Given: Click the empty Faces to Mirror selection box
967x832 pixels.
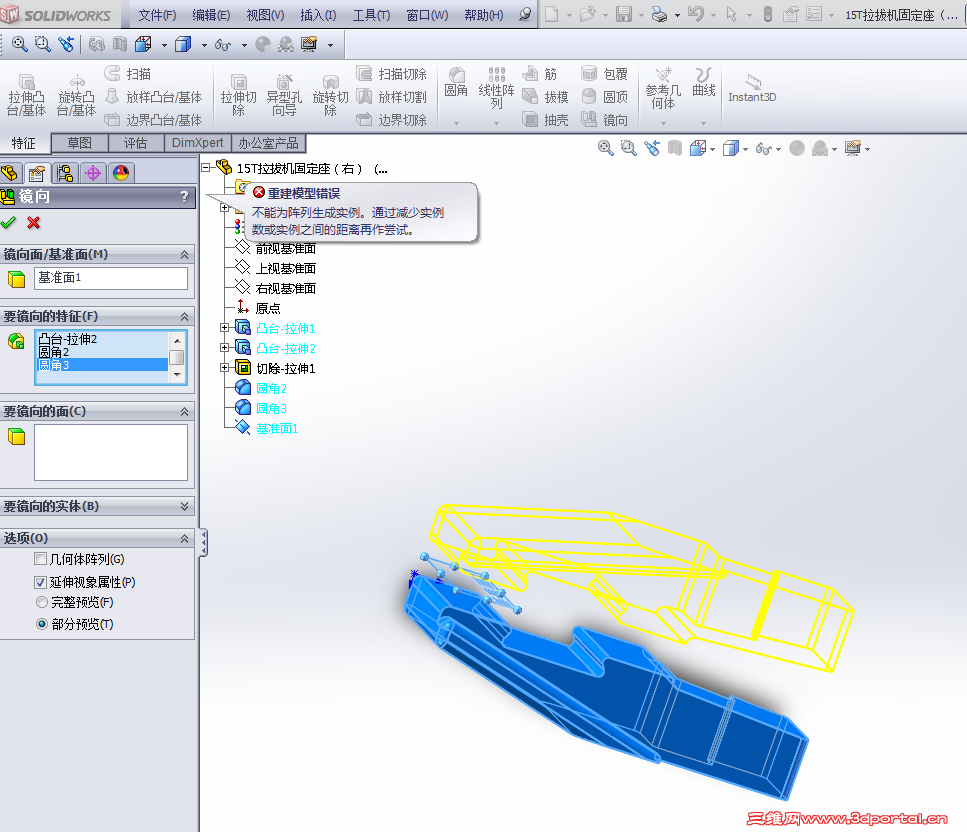Looking at the screenshot, I should coord(111,452).
